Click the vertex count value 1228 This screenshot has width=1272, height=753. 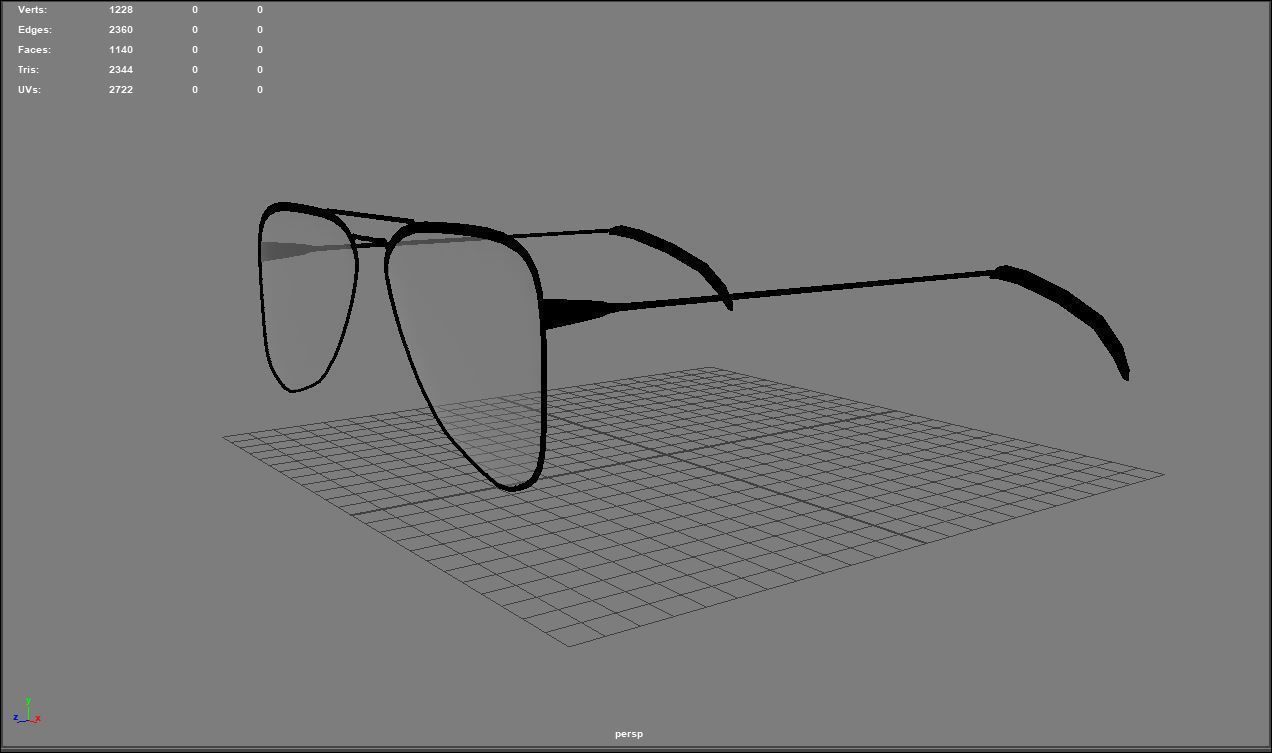point(121,9)
